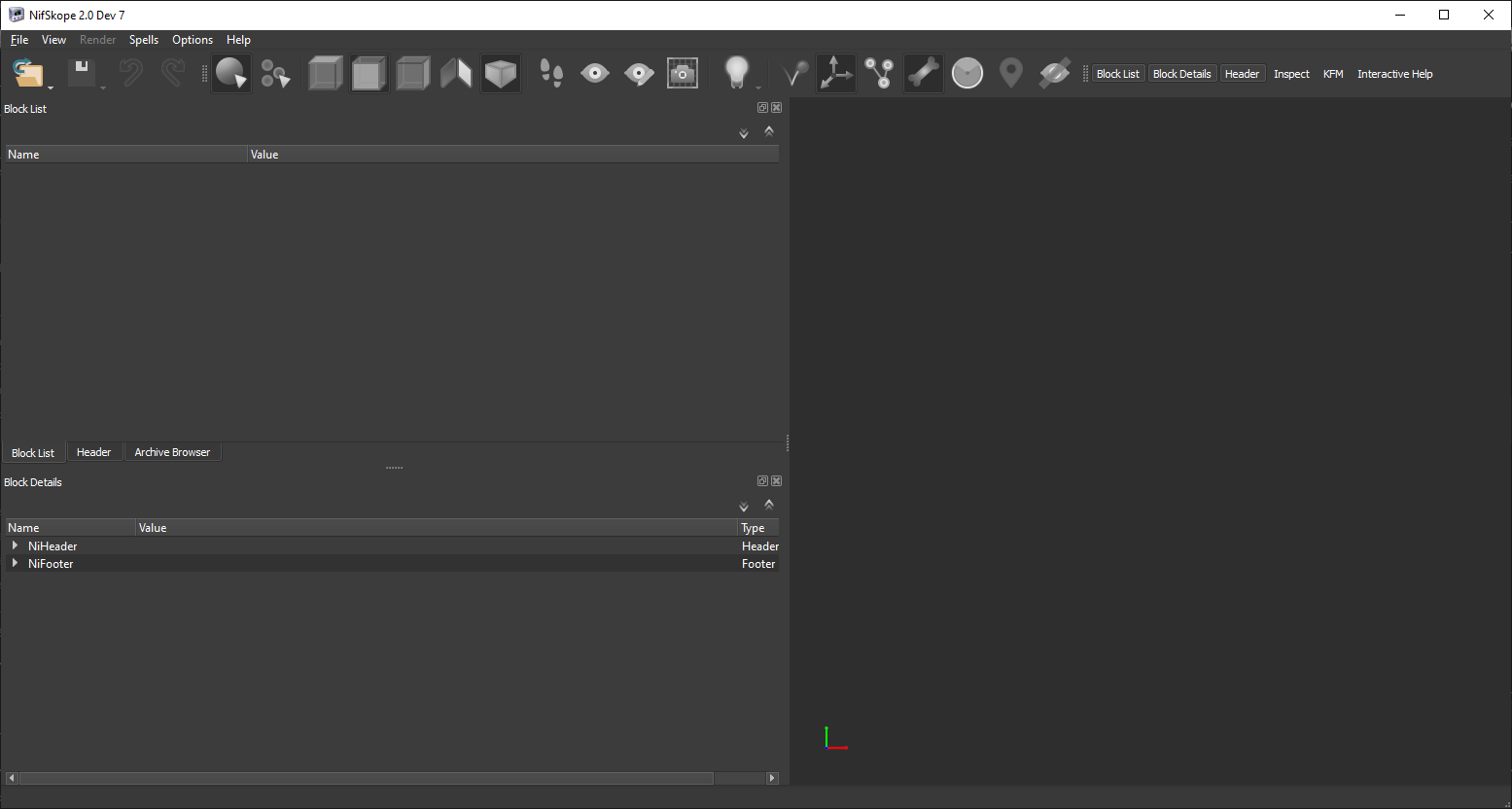Select the object selection sphere tool

tap(231, 74)
